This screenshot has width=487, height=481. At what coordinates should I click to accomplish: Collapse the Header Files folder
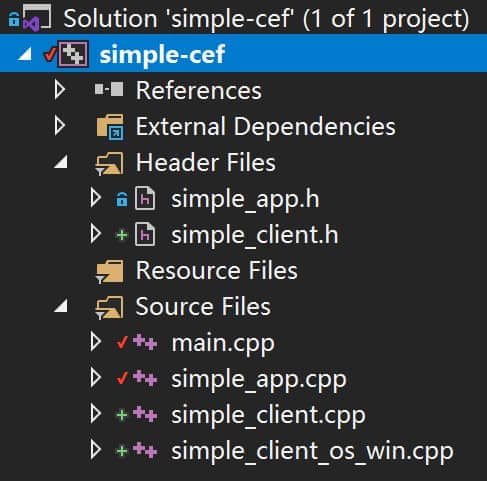point(61,162)
